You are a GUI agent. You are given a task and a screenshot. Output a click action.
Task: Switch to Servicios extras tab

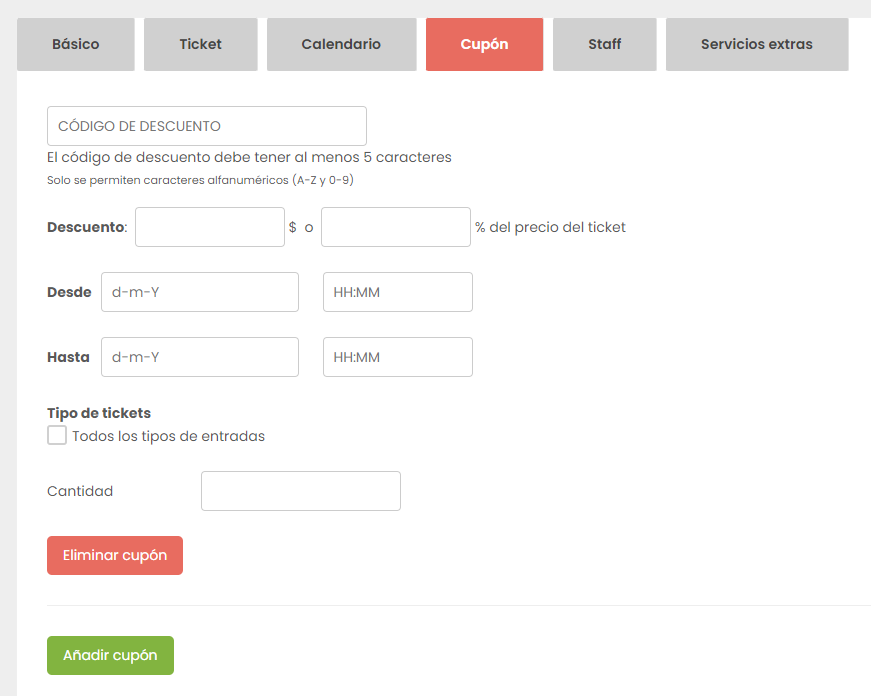pyautogui.click(x=757, y=44)
